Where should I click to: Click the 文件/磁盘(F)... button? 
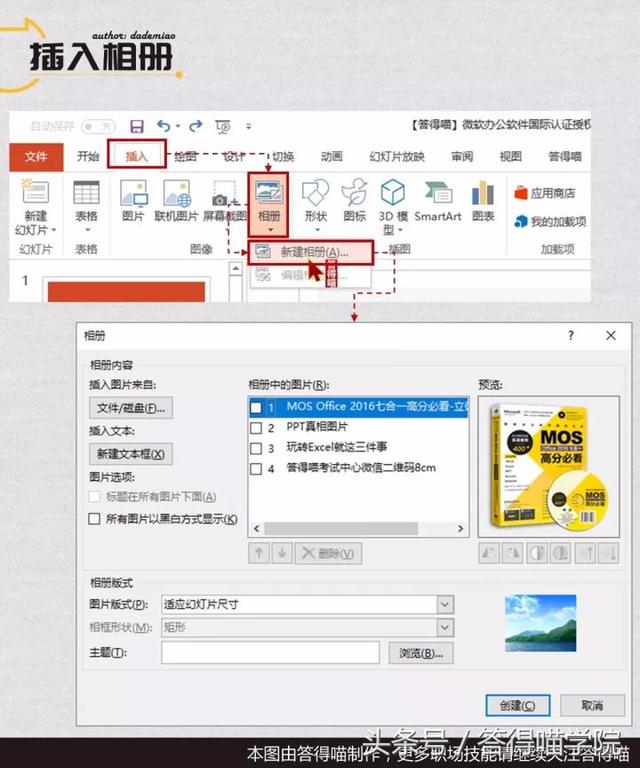(x=131, y=408)
